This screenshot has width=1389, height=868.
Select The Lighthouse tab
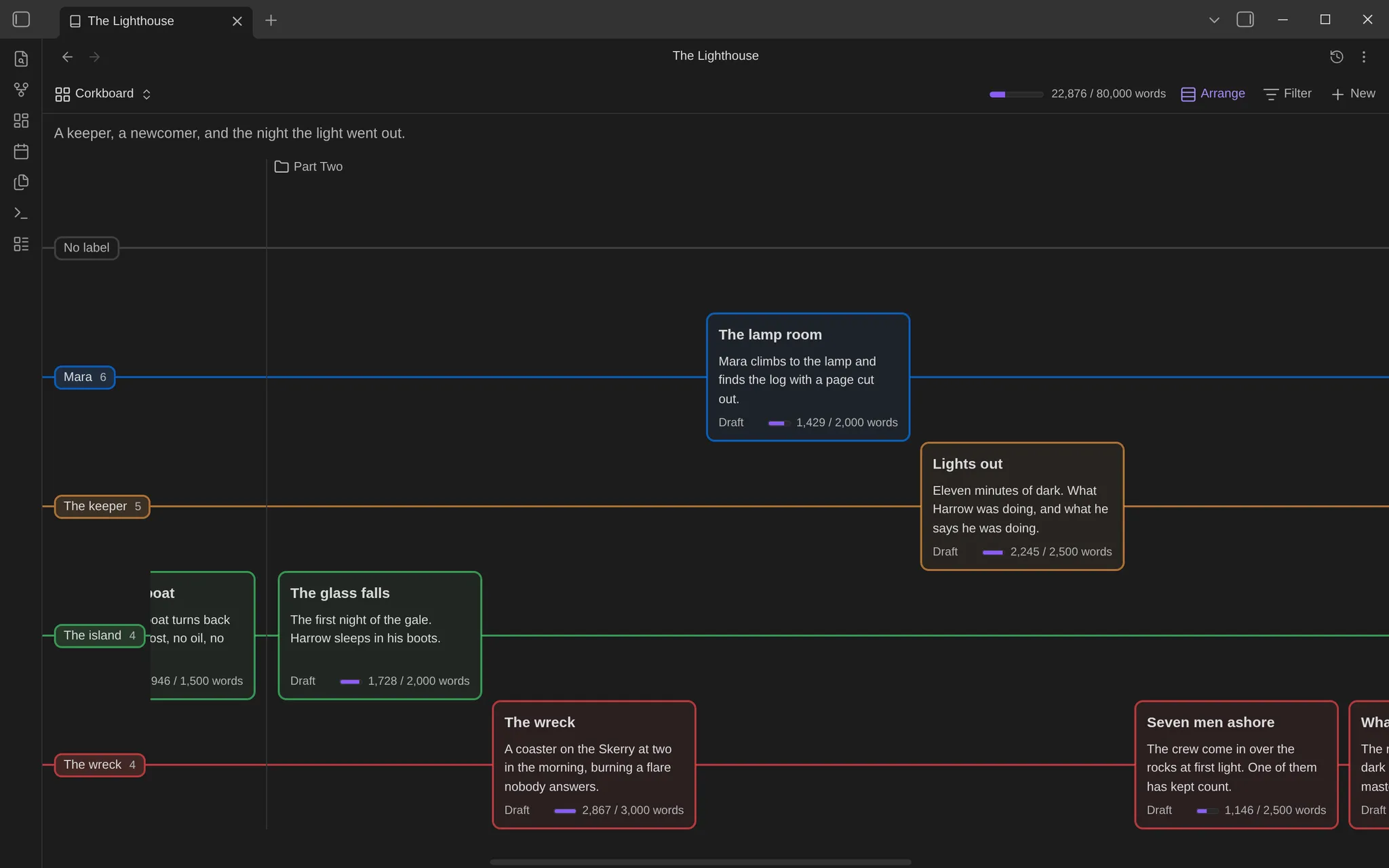click(x=157, y=21)
